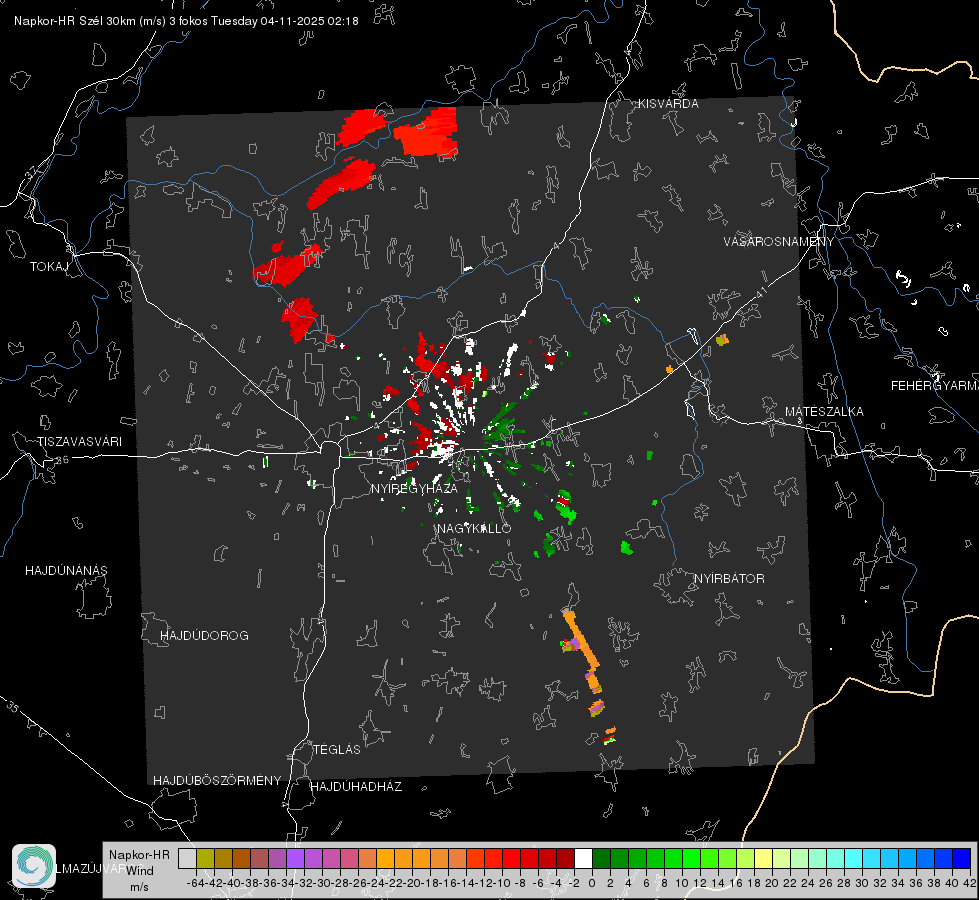This screenshot has height=900, width=979.
Task: Click the dark green legend swatch between 0 and 2
Action: click(x=601, y=859)
